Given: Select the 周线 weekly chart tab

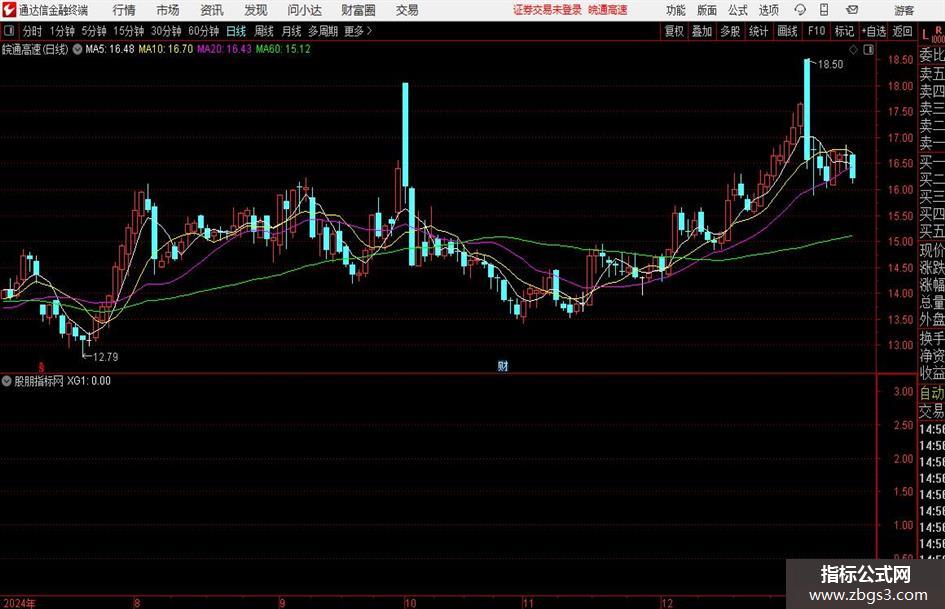Looking at the screenshot, I should pyautogui.click(x=264, y=31).
